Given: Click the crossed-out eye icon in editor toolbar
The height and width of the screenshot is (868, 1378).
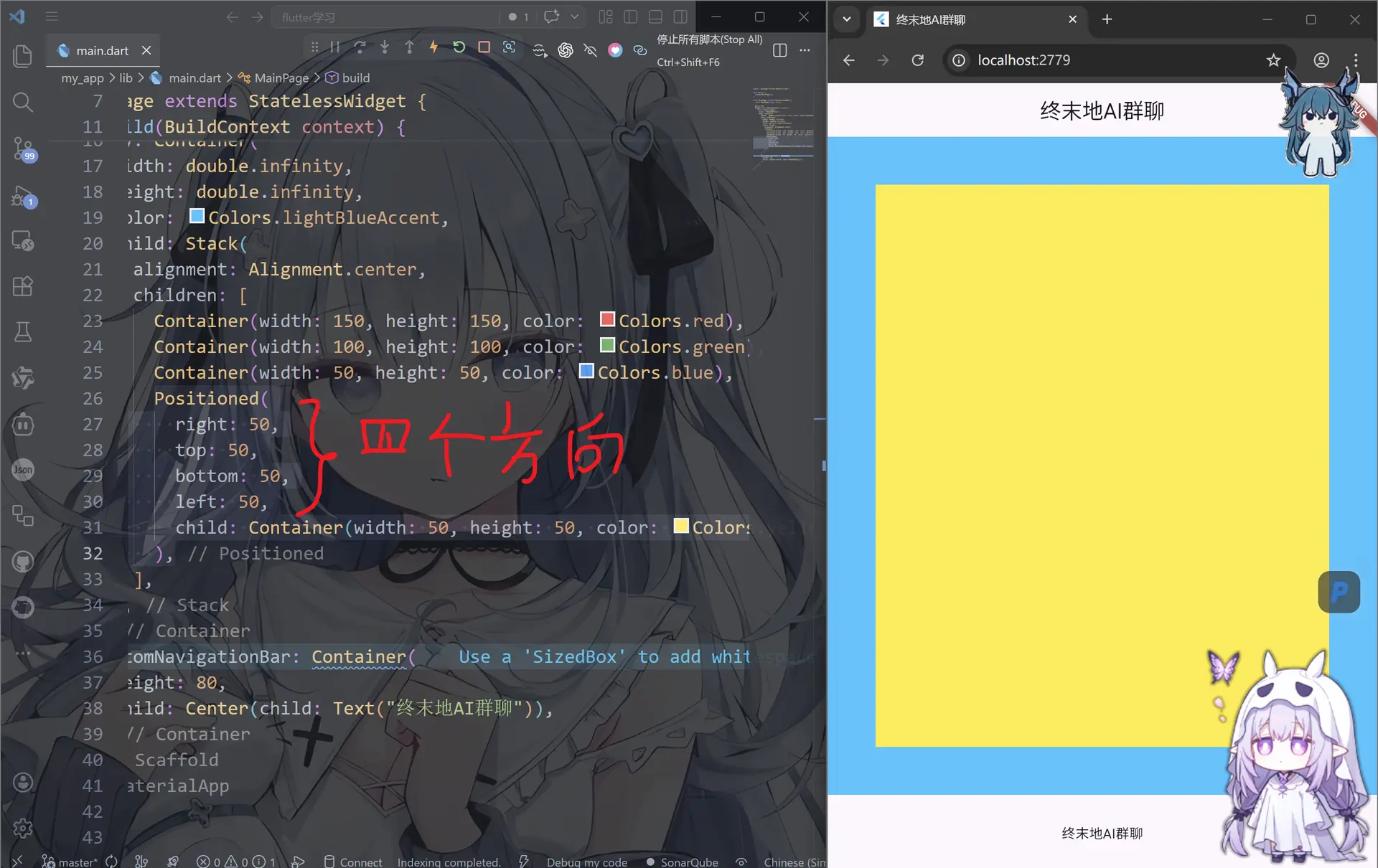Looking at the screenshot, I should point(590,49).
